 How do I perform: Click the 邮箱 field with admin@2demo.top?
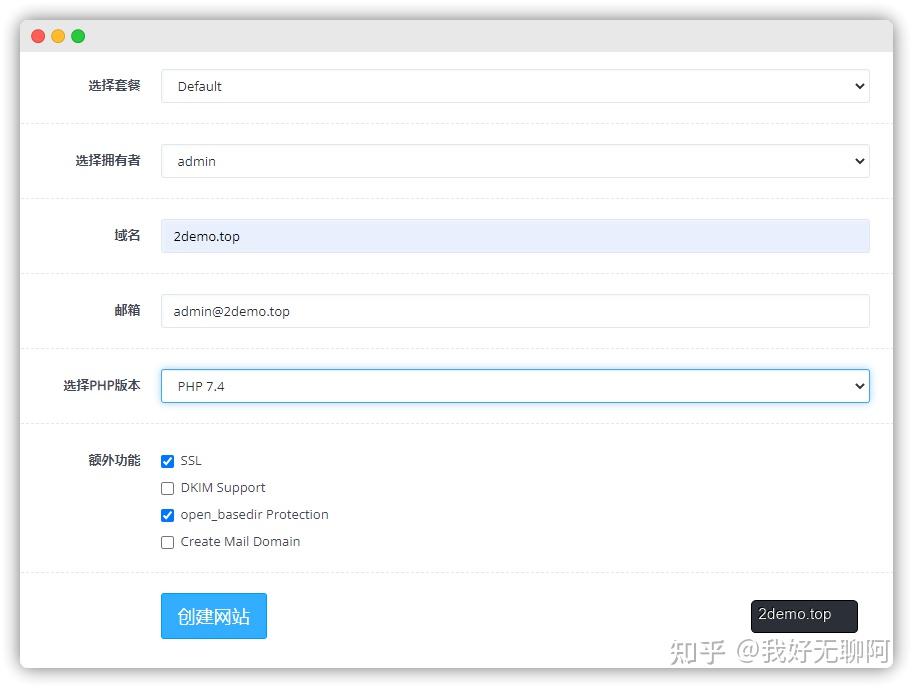click(515, 311)
